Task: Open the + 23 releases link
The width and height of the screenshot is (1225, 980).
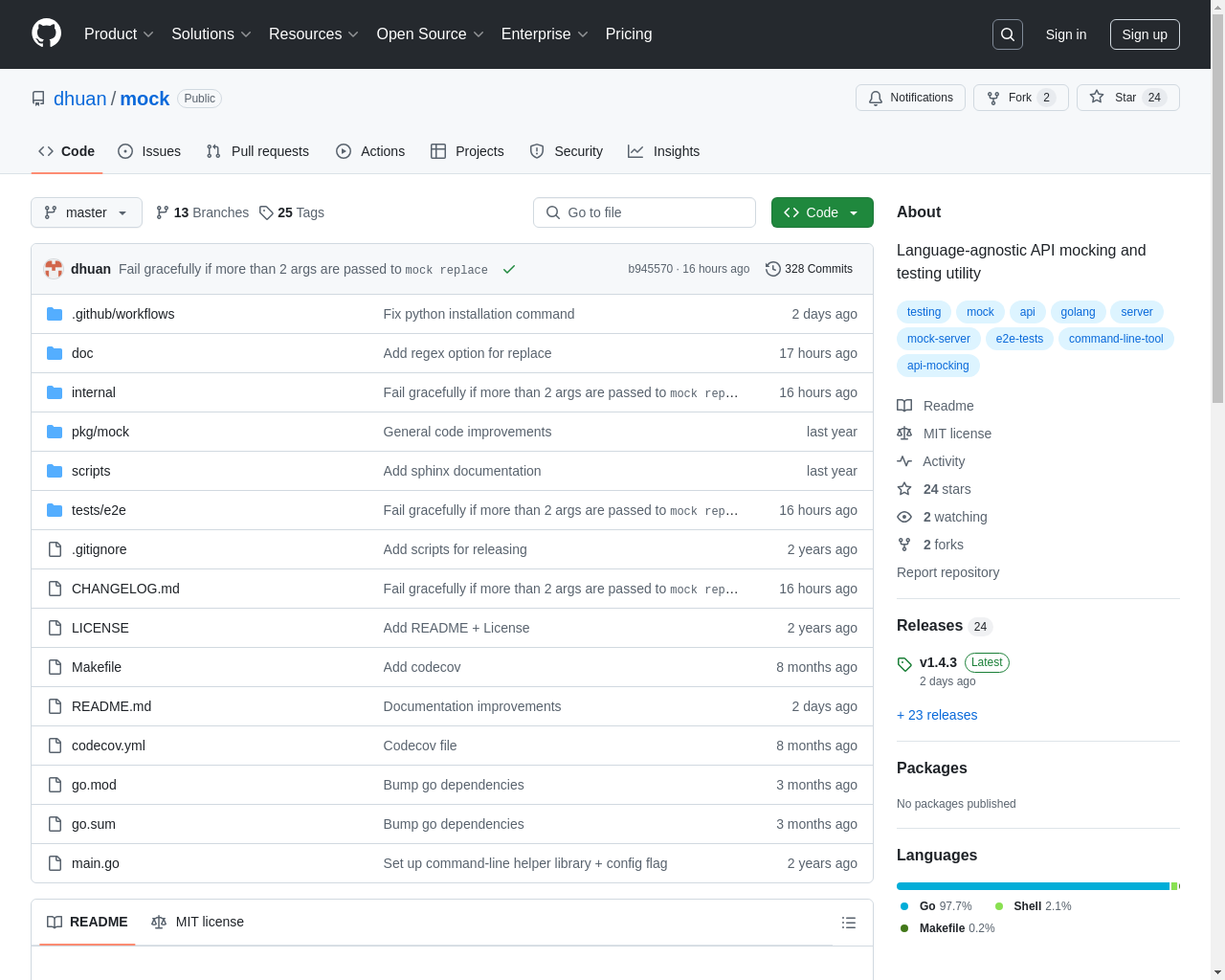Action: click(937, 715)
